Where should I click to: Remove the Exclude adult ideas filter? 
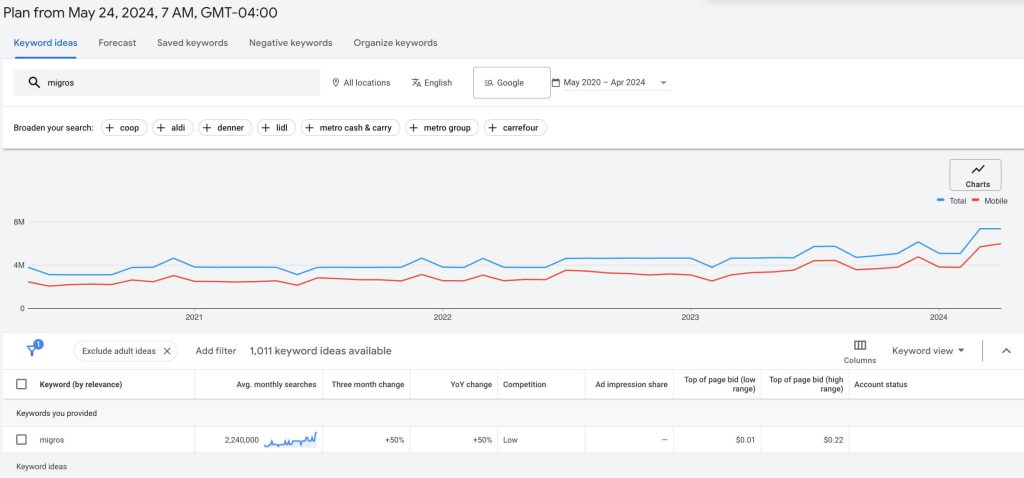[x=167, y=351]
